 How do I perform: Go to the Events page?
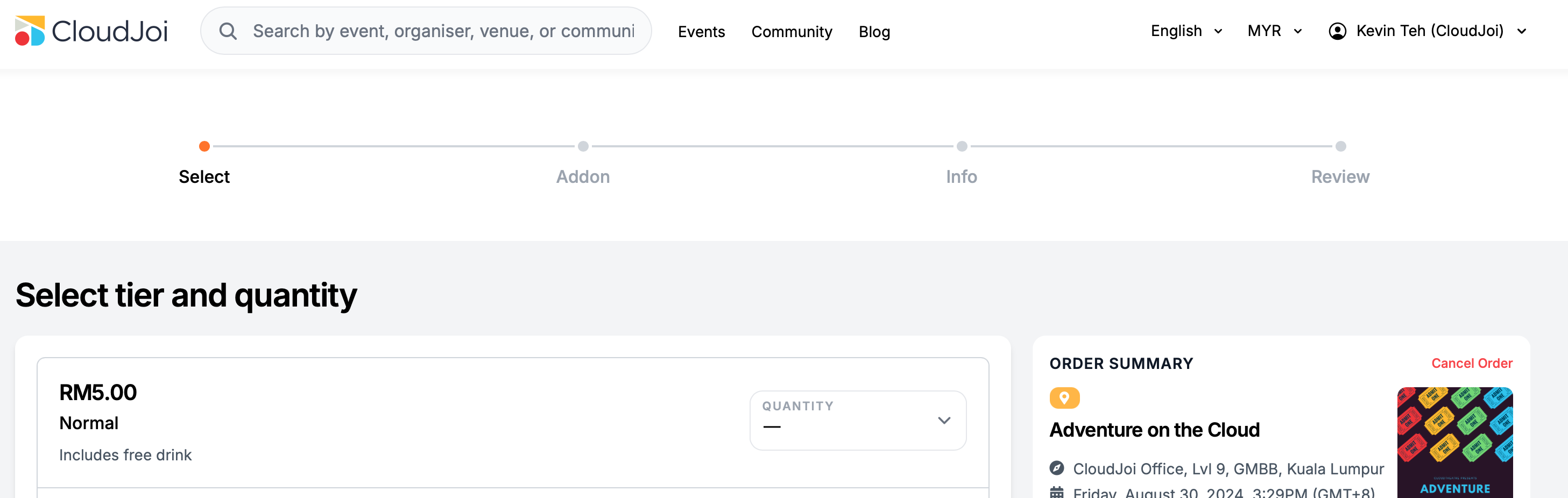(701, 32)
